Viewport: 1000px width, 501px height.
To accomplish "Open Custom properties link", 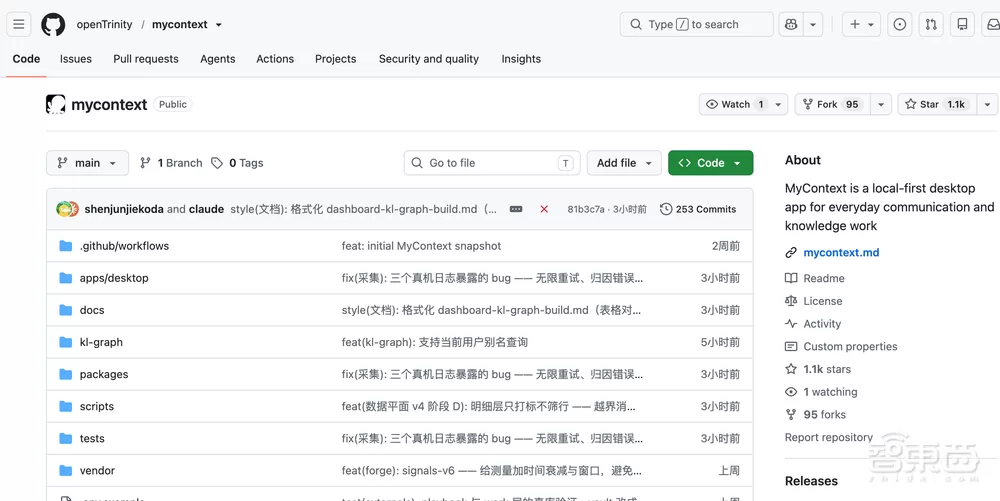I will (x=850, y=347).
